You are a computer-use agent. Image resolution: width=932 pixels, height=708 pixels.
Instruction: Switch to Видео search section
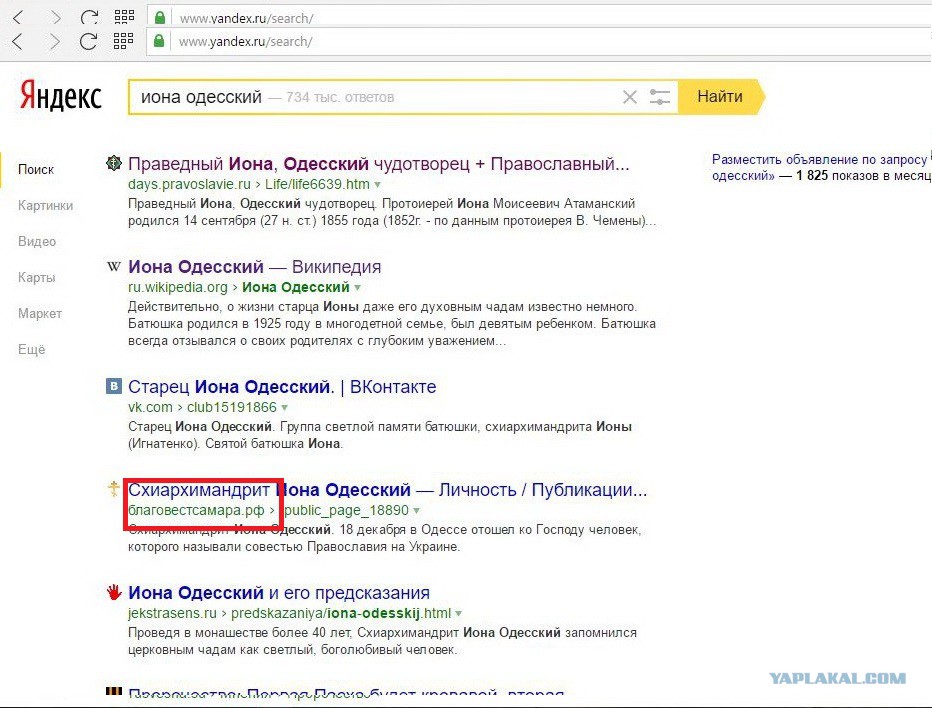(x=37, y=241)
